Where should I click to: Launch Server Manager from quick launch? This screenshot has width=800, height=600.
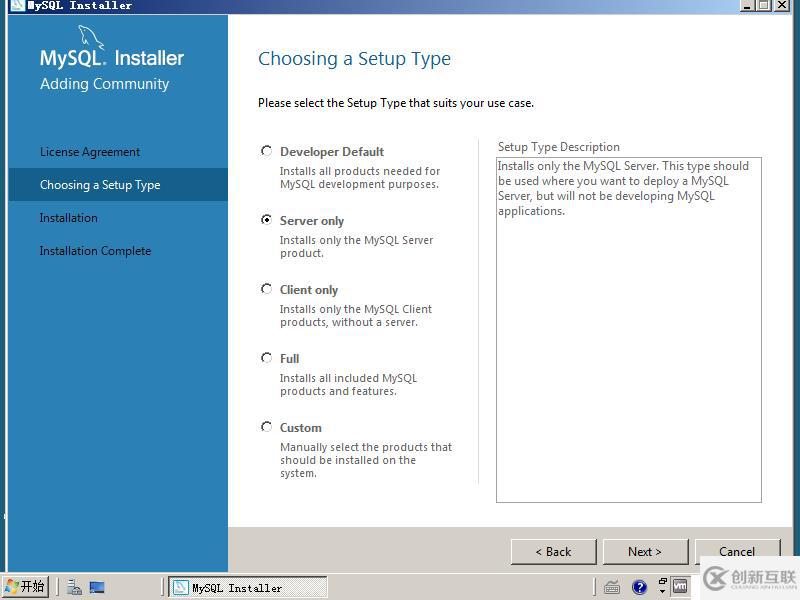pyautogui.click(x=74, y=587)
